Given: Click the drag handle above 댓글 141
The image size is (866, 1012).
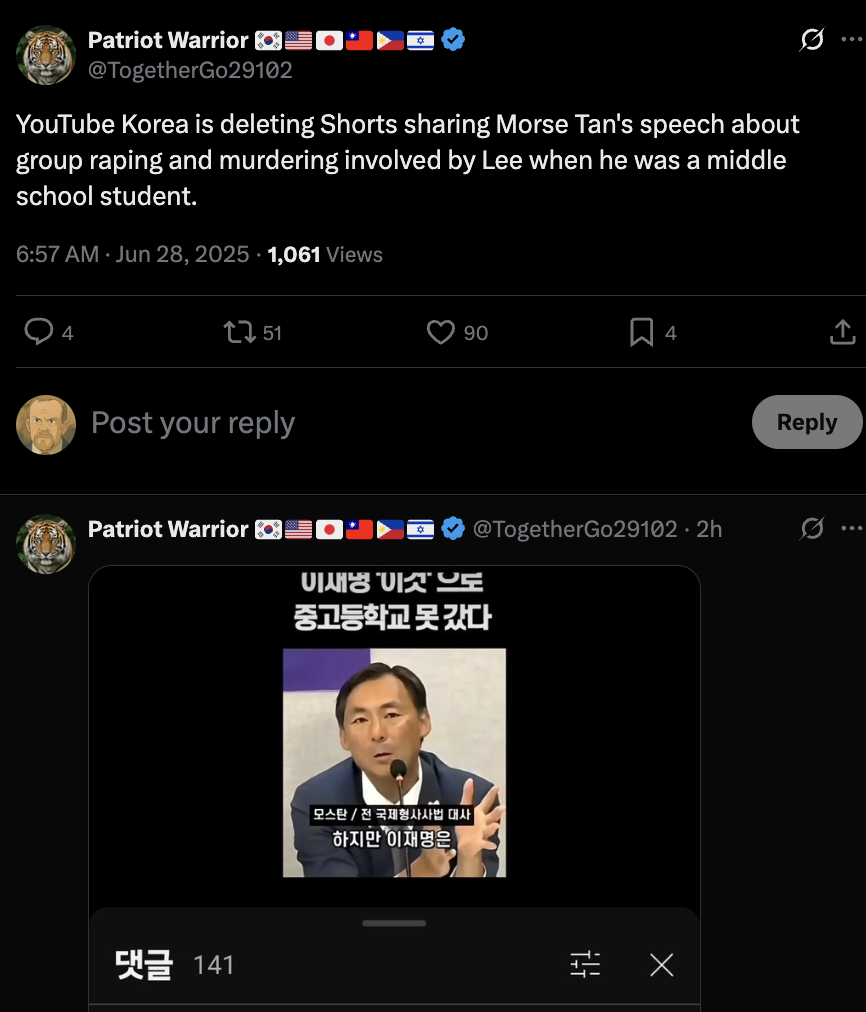Looking at the screenshot, I should [x=394, y=923].
